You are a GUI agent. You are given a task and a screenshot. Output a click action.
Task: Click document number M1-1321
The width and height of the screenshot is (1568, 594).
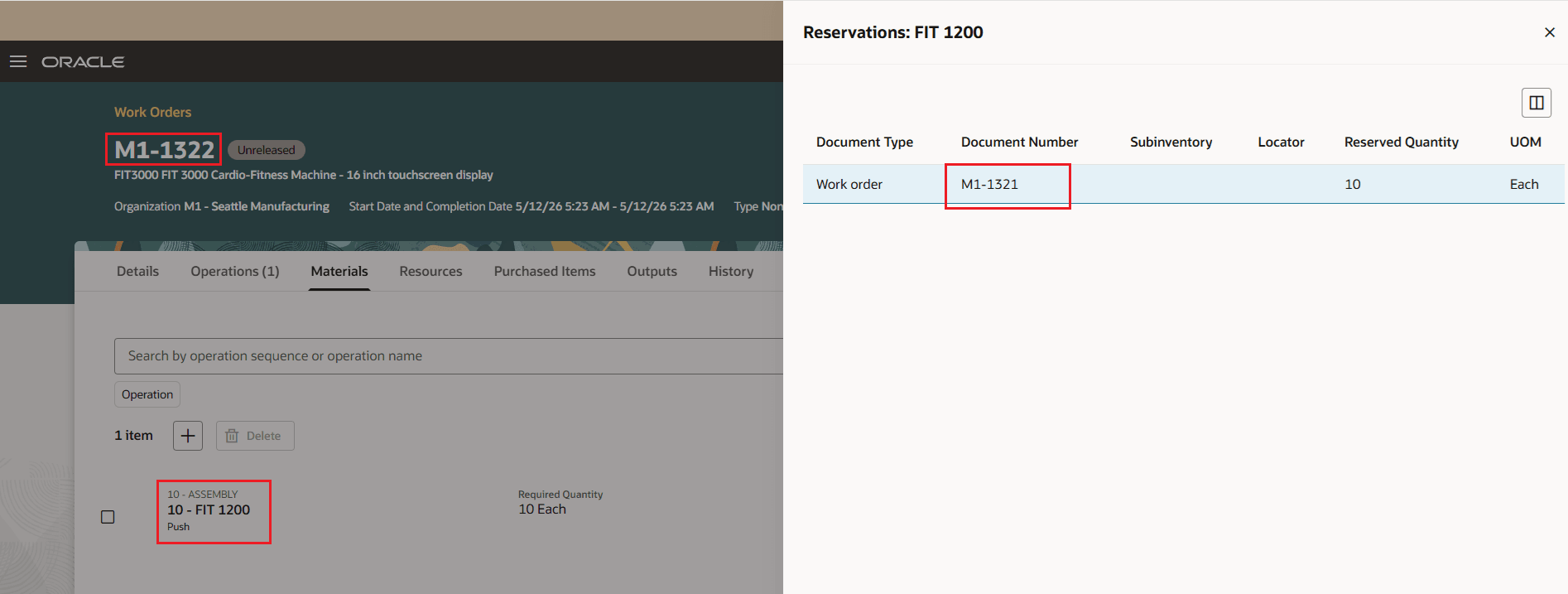[x=989, y=184]
